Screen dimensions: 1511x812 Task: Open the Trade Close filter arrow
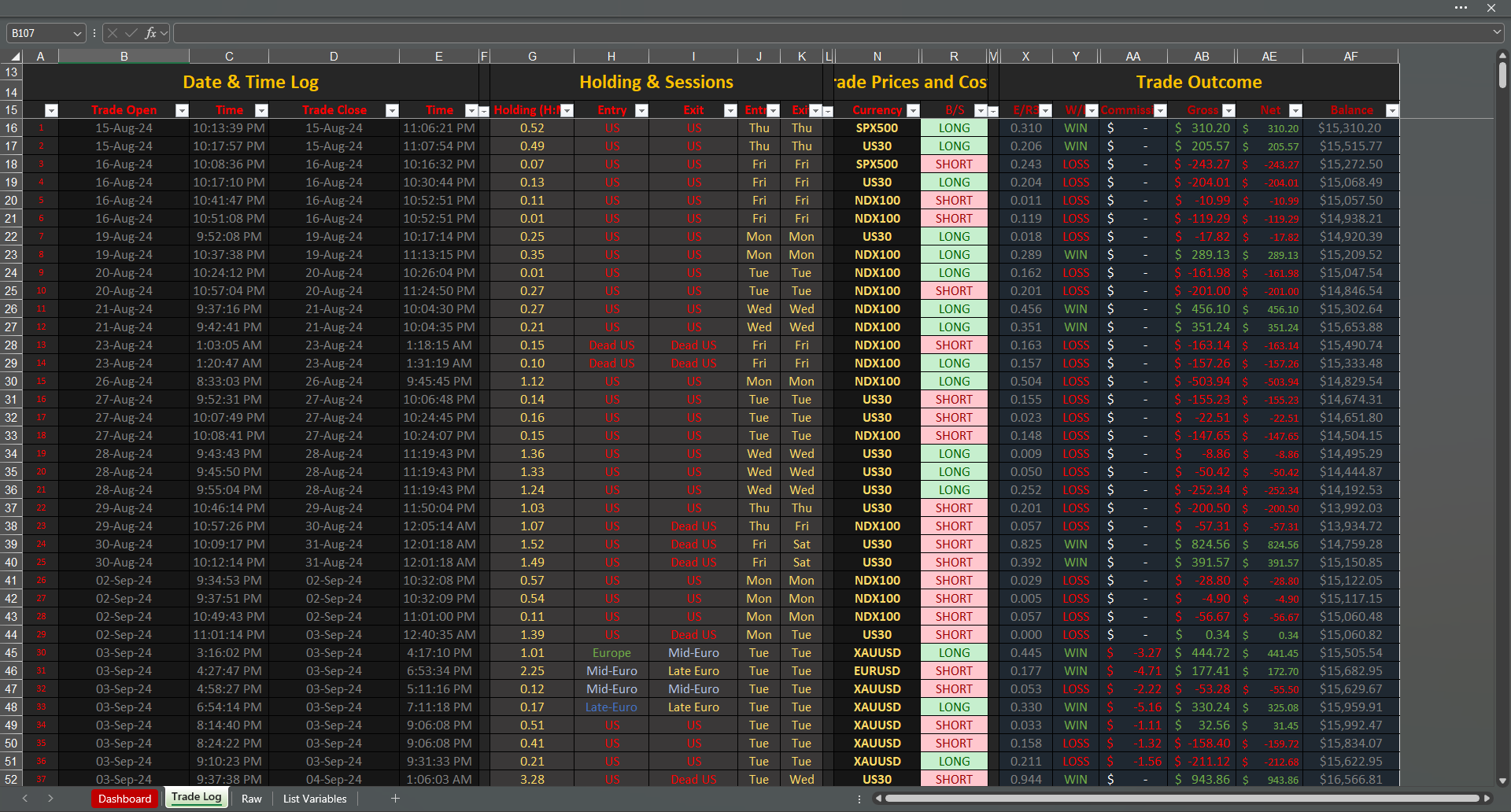[x=392, y=111]
